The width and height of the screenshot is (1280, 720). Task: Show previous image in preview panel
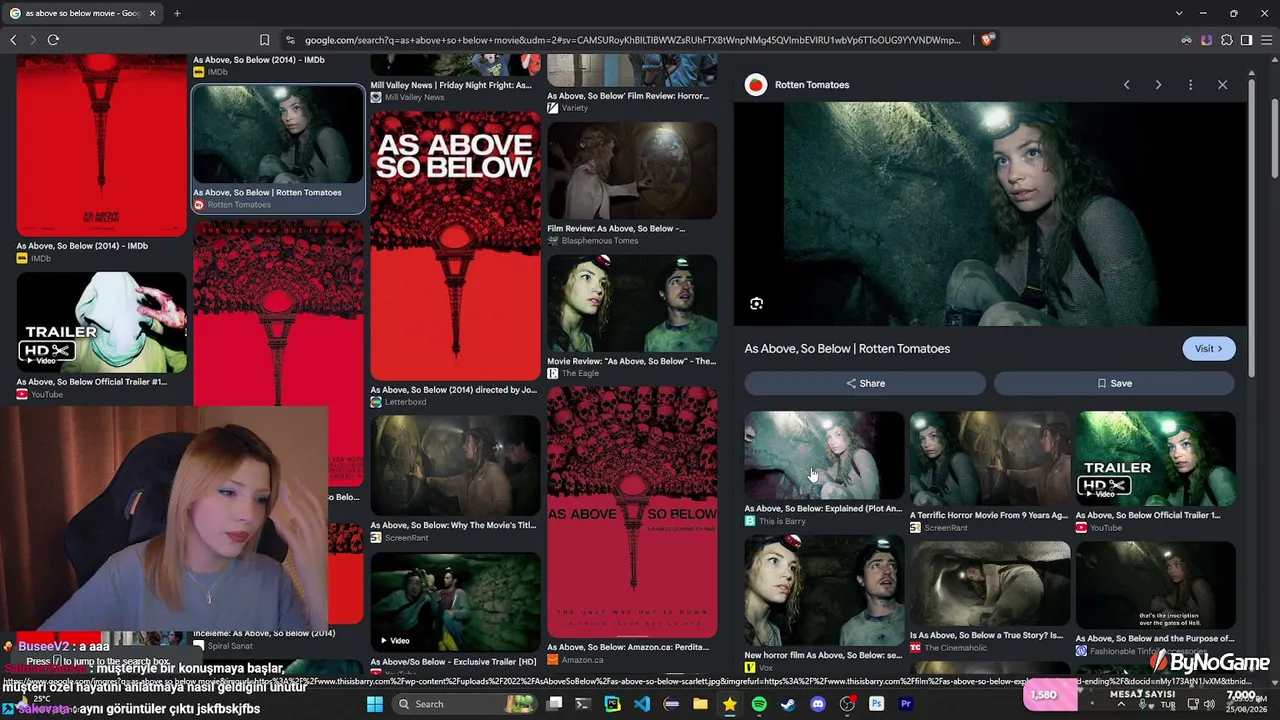pos(1126,85)
